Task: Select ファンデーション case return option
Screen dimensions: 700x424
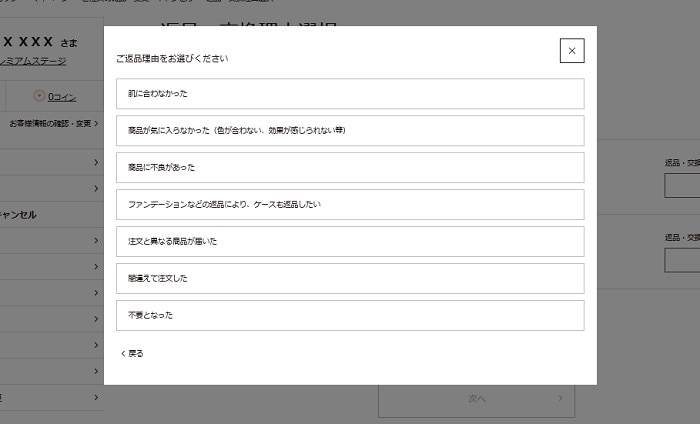Action: point(350,204)
